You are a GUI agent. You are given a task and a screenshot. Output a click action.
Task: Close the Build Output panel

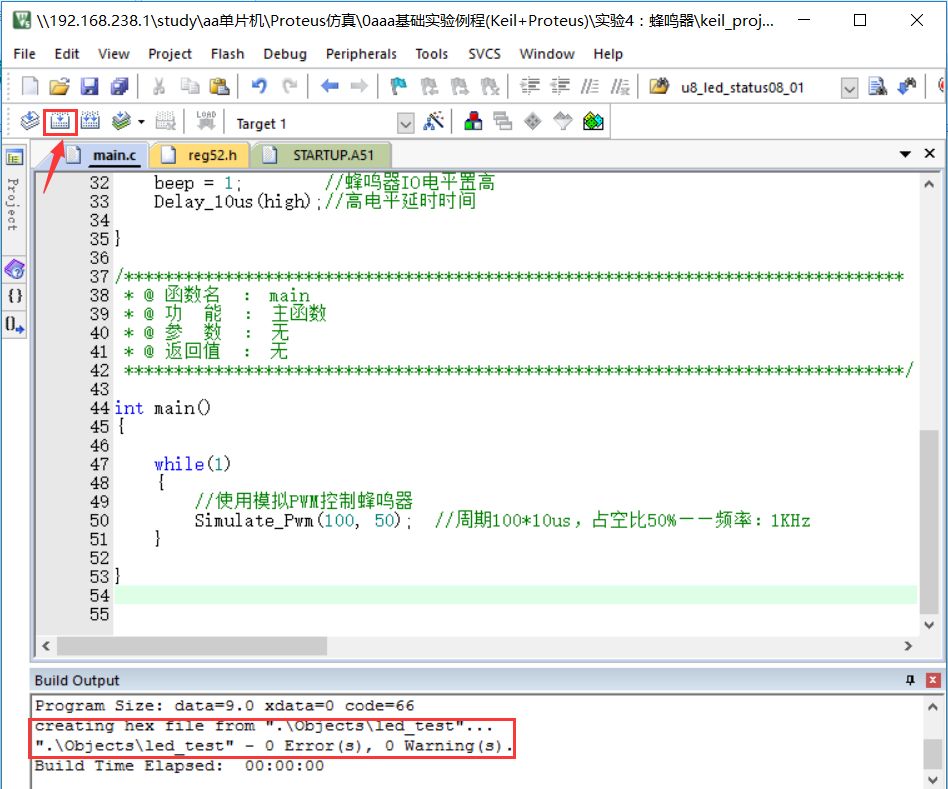933,680
